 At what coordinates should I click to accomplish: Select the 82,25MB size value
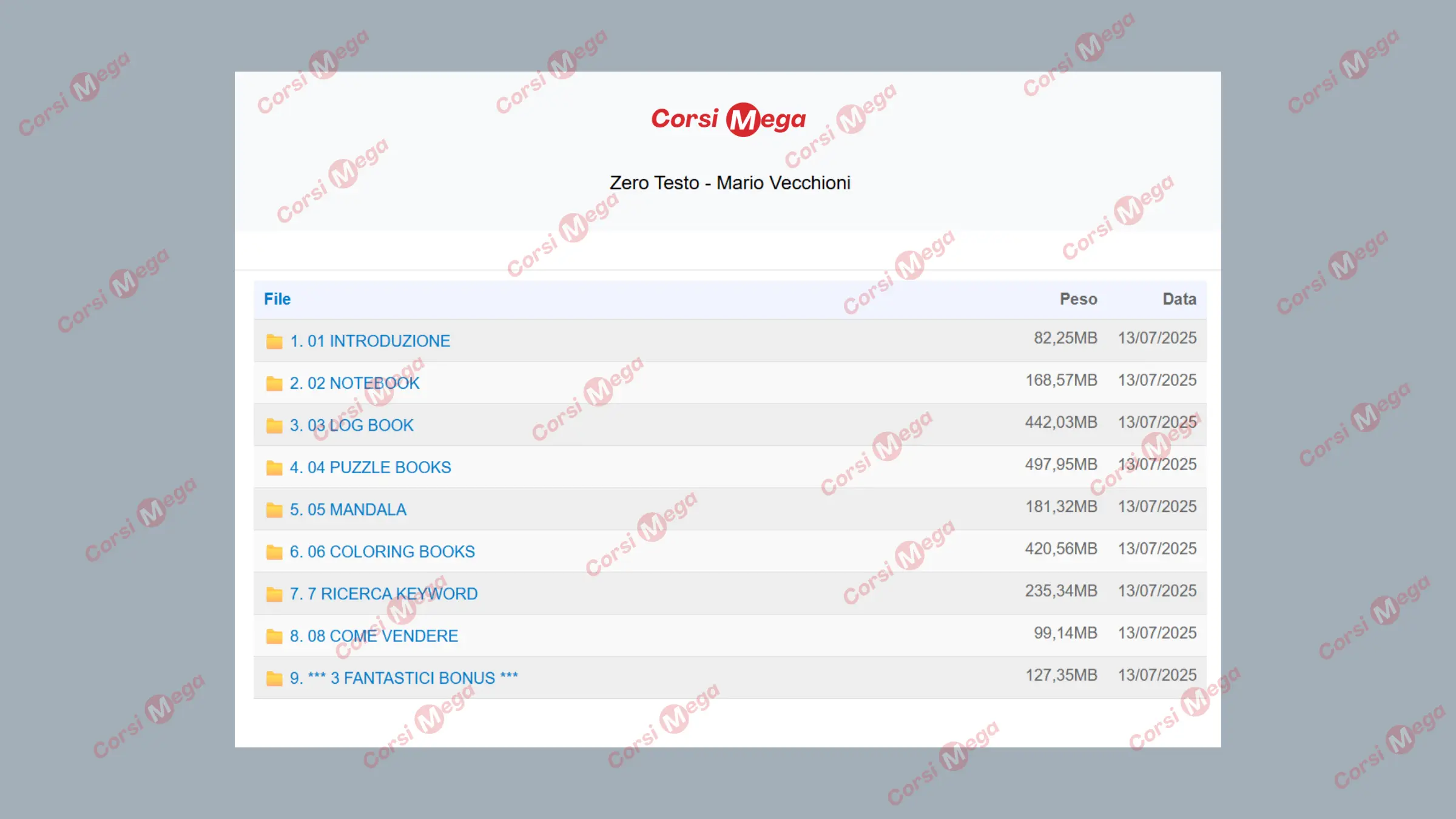click(1065, 338)
